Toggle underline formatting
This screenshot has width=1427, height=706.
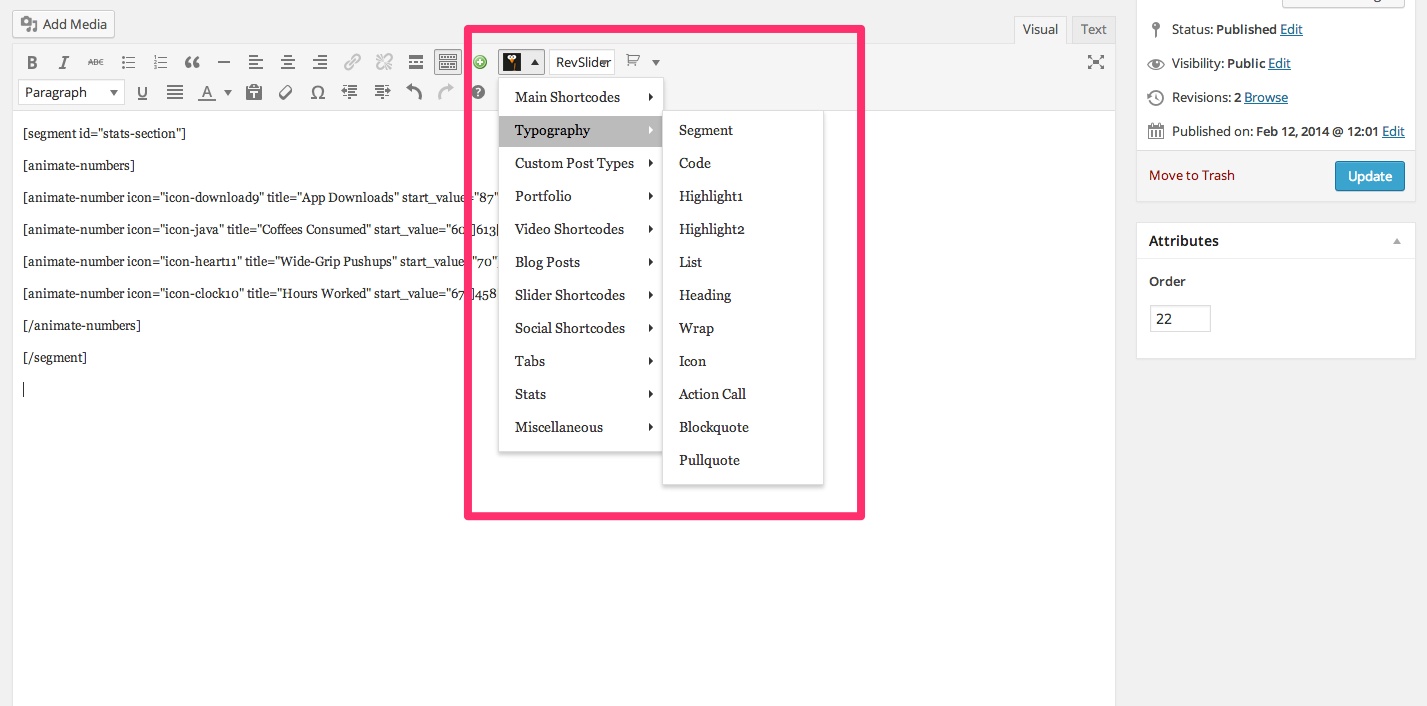pyautogui.click(x=140, y=92)
